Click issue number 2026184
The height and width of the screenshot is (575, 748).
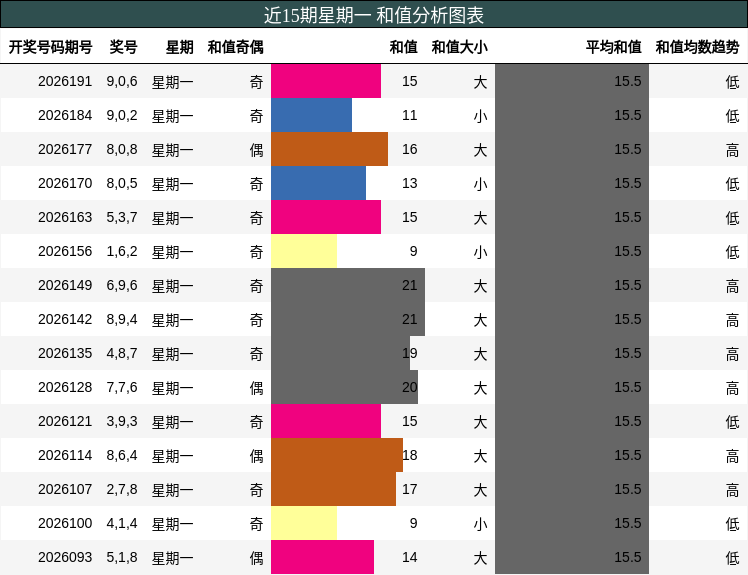(65, 115)
